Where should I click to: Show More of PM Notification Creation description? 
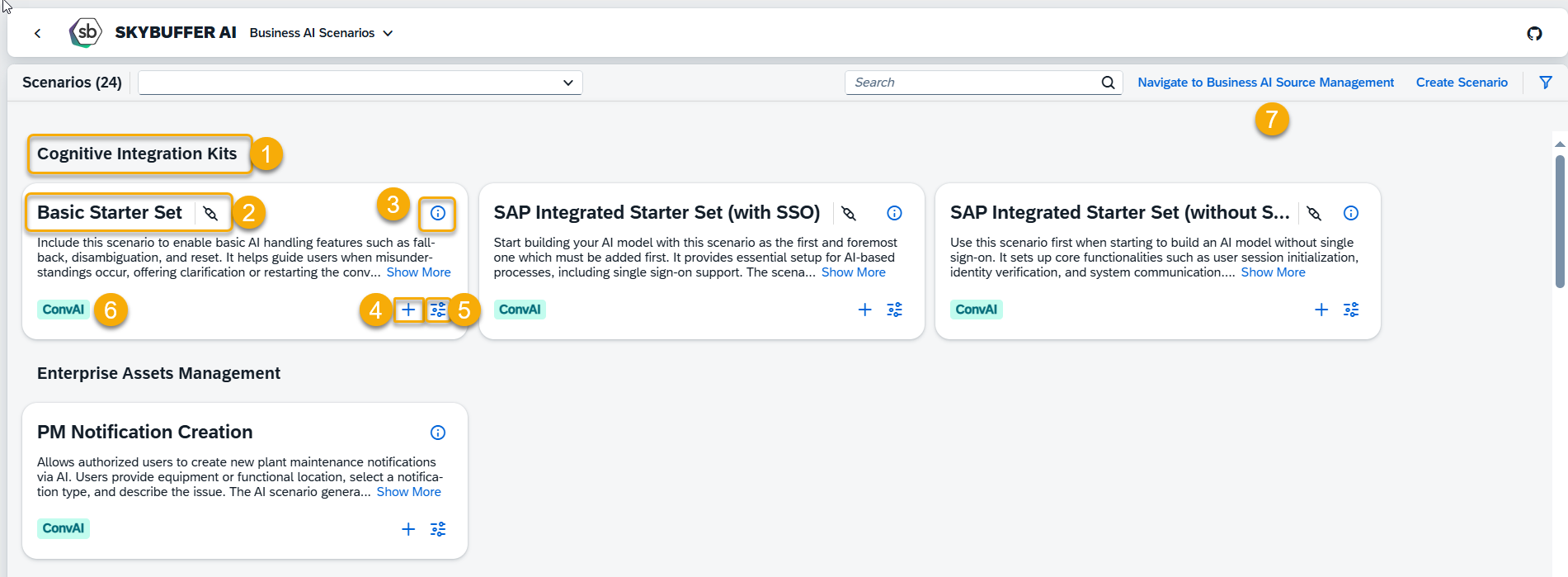point(409,492)
